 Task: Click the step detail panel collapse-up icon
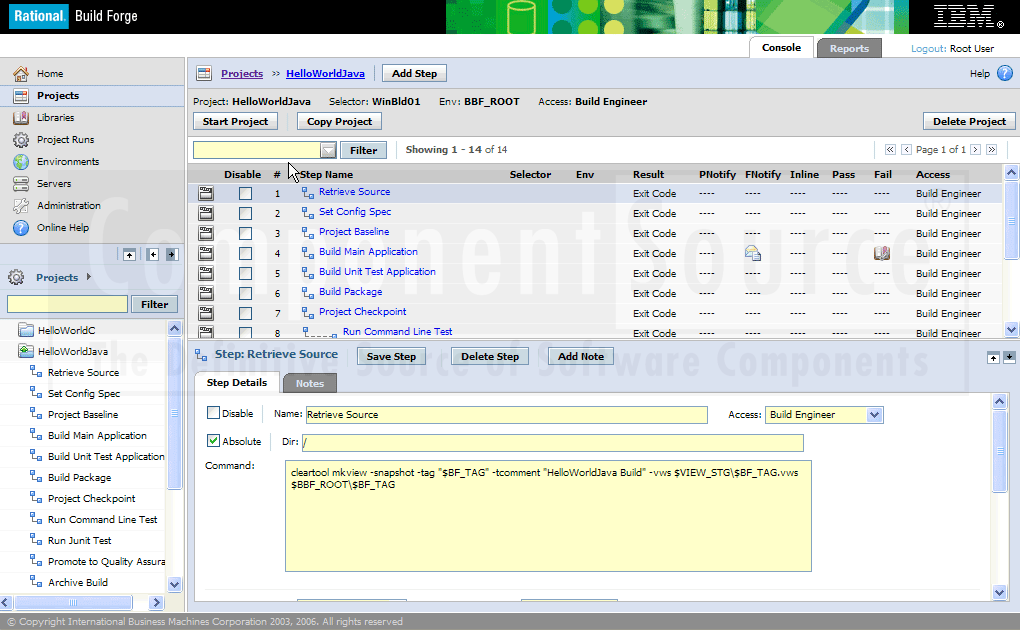pyautogui.click(x=993, y=357)
